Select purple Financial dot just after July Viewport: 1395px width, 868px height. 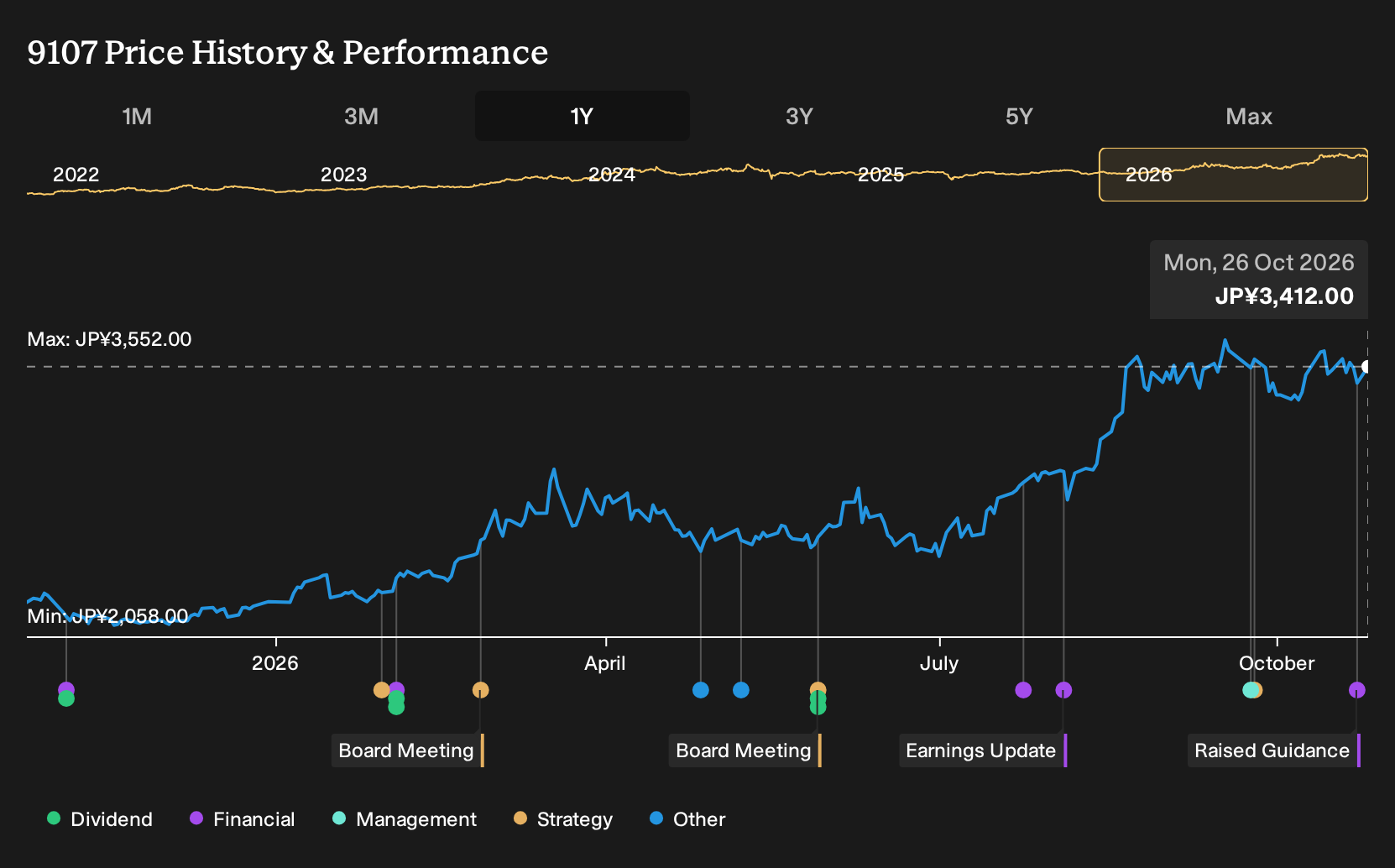(x=1023, y=690)
